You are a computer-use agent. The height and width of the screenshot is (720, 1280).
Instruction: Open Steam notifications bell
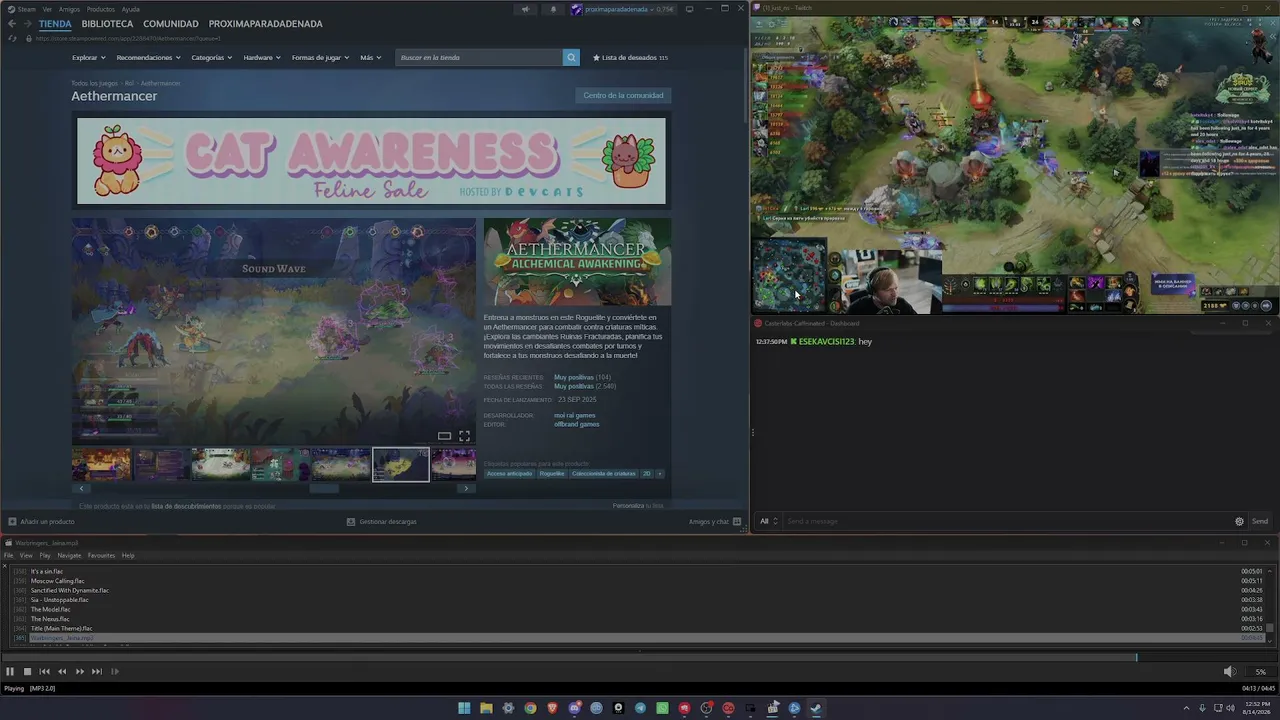553,9
